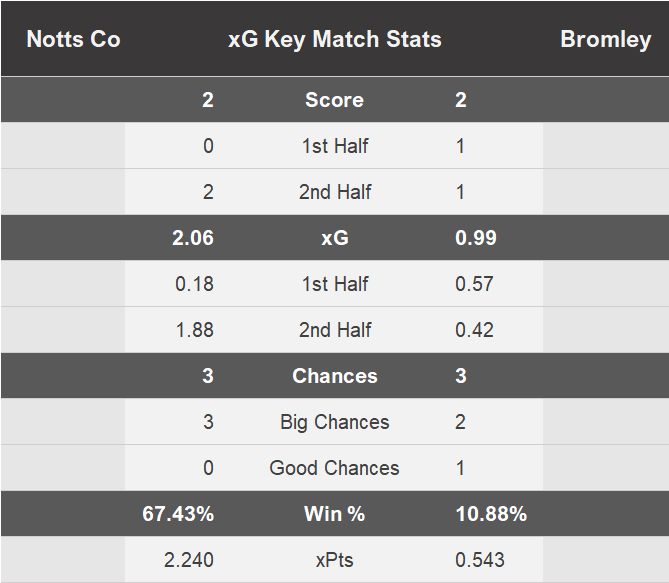Click Bromley 1st Half xG 0.57

coord(475,284)
